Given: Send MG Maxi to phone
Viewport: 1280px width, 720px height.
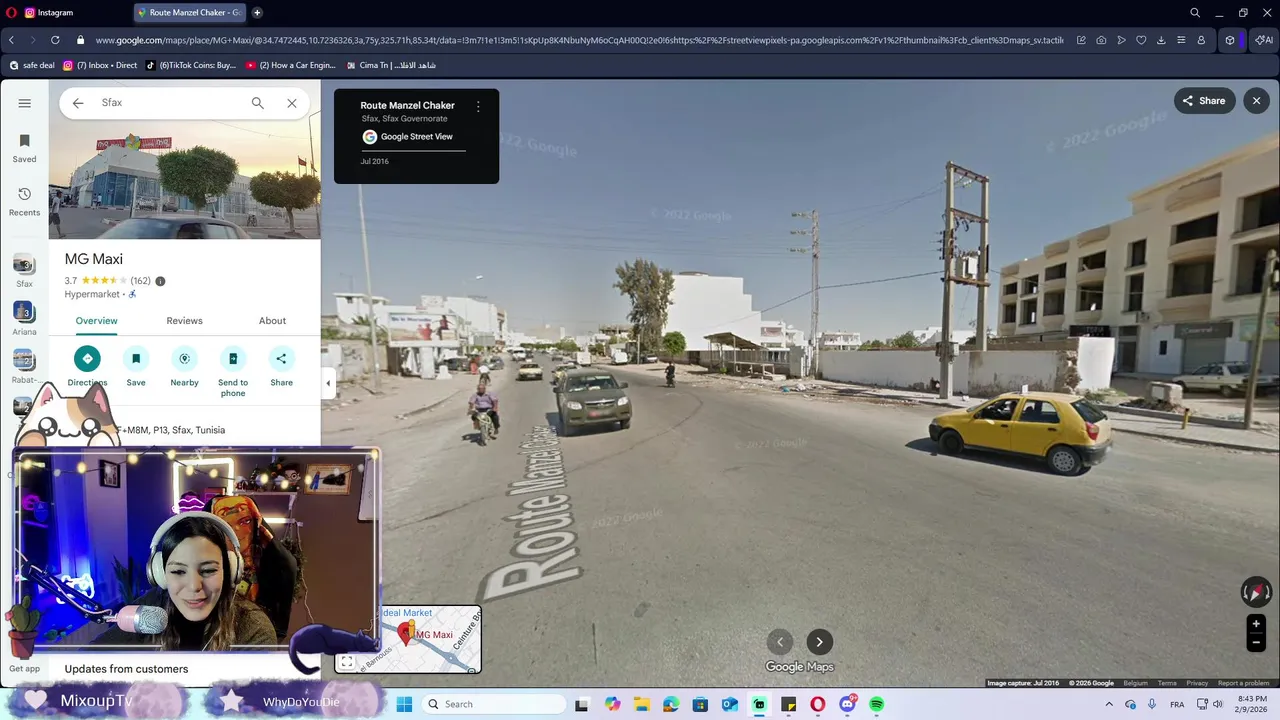Looking at the screenshot, I should pos(233,371).
